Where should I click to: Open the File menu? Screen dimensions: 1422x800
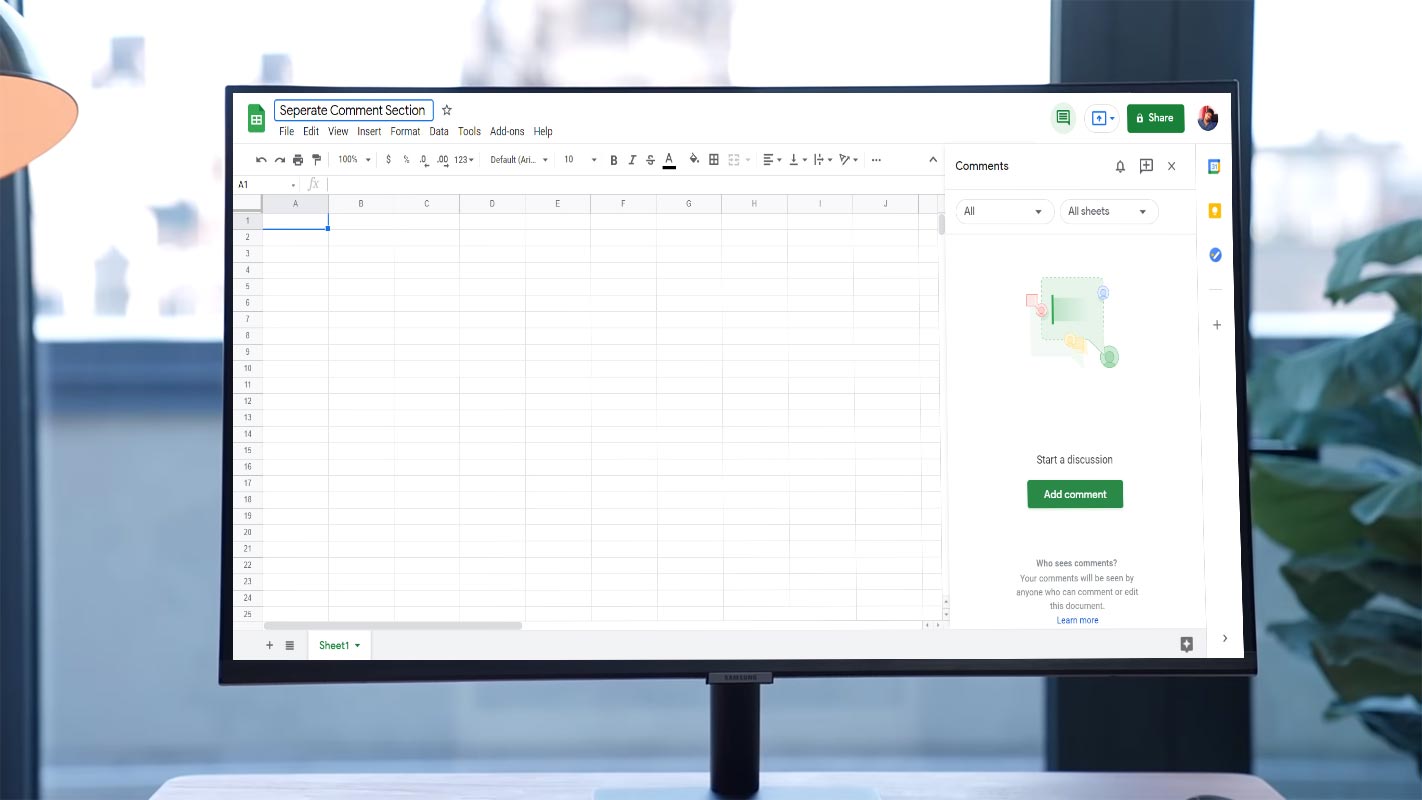(x=286, y=132)
